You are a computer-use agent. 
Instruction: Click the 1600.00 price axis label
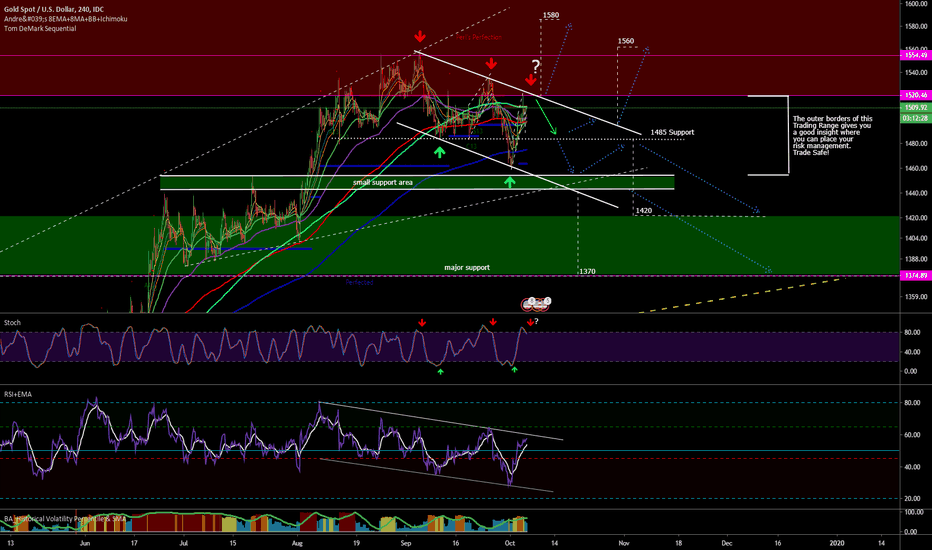click(916, 4)
